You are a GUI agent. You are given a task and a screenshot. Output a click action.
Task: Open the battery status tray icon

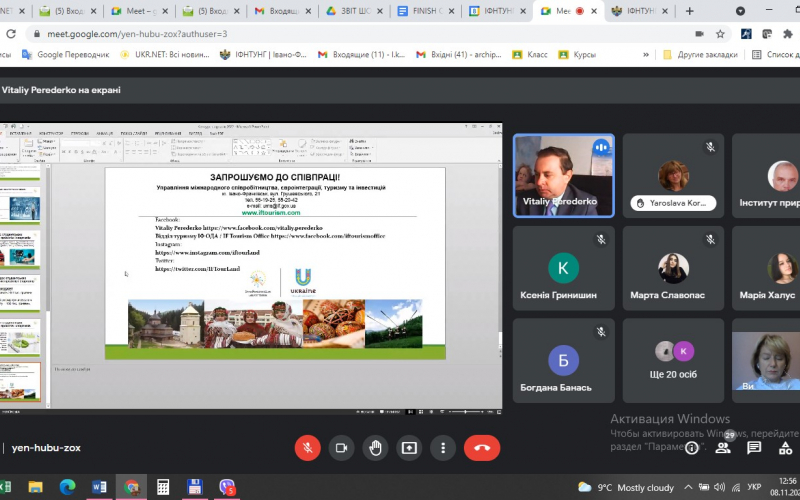704,487
